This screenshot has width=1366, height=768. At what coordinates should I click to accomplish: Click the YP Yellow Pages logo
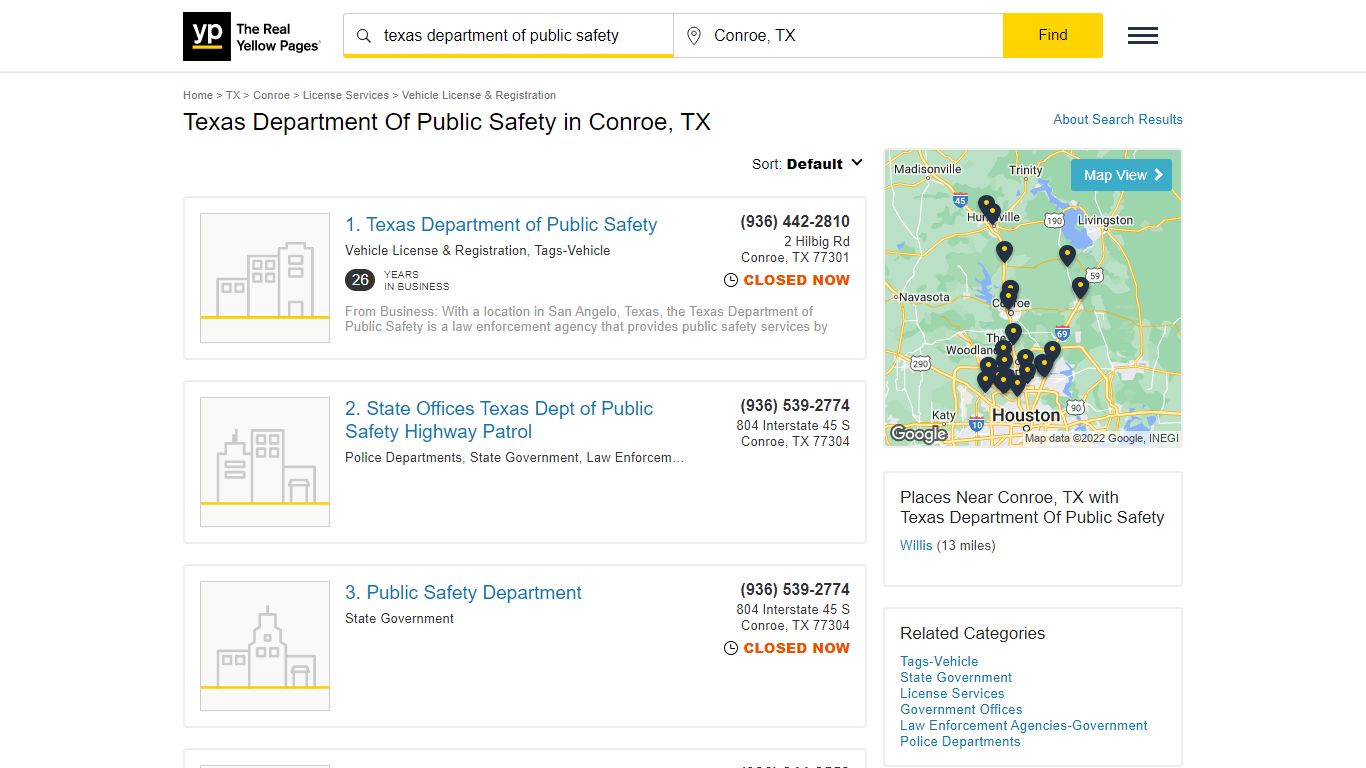pos(252,36)
